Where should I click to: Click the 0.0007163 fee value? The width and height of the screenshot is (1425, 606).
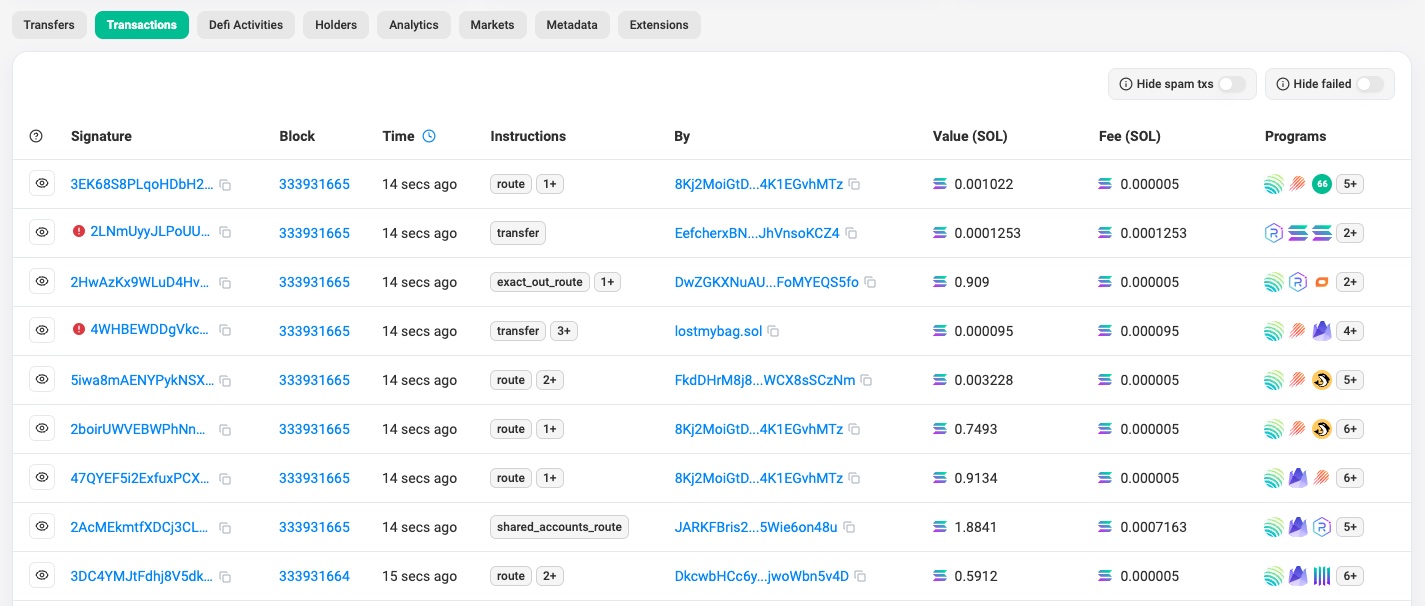pos(1153,527)
